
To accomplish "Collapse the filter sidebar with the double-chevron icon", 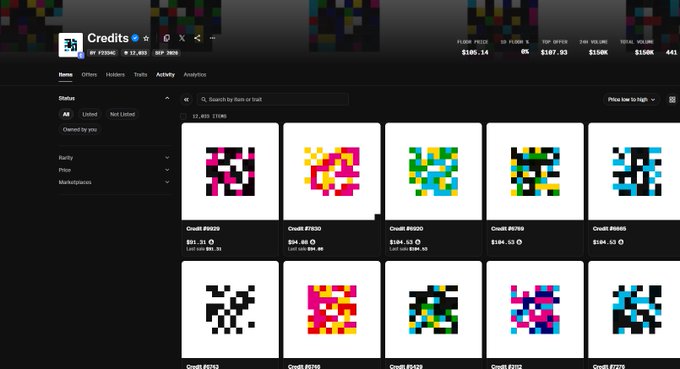I will (x=186, y=100).
